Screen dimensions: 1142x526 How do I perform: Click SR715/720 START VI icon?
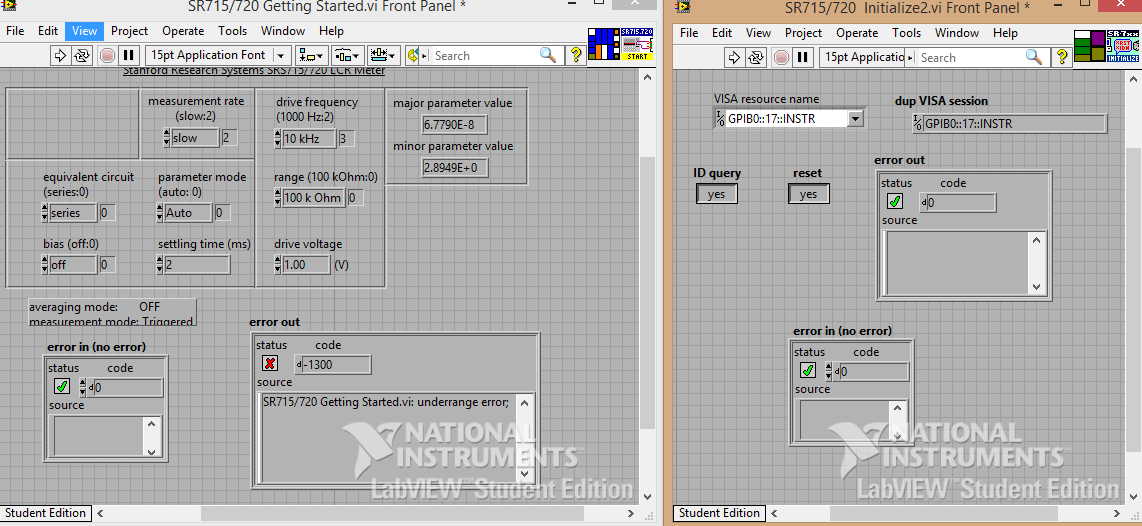[635, 44]
